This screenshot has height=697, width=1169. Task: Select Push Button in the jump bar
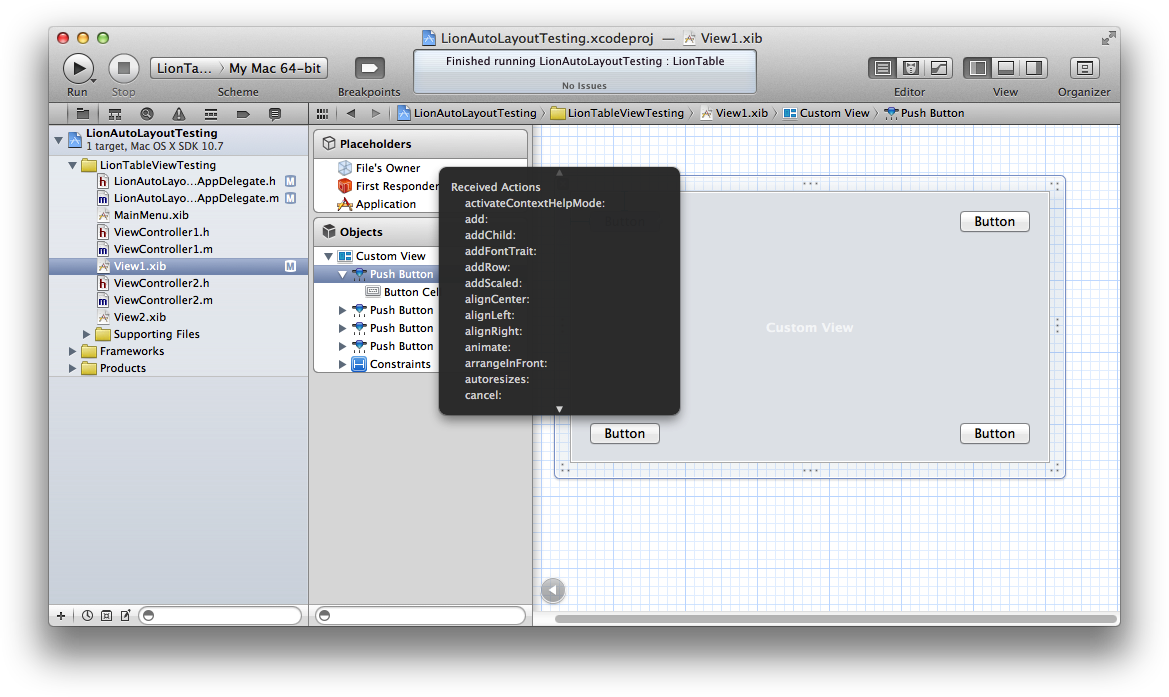click(x=924, y=113)
